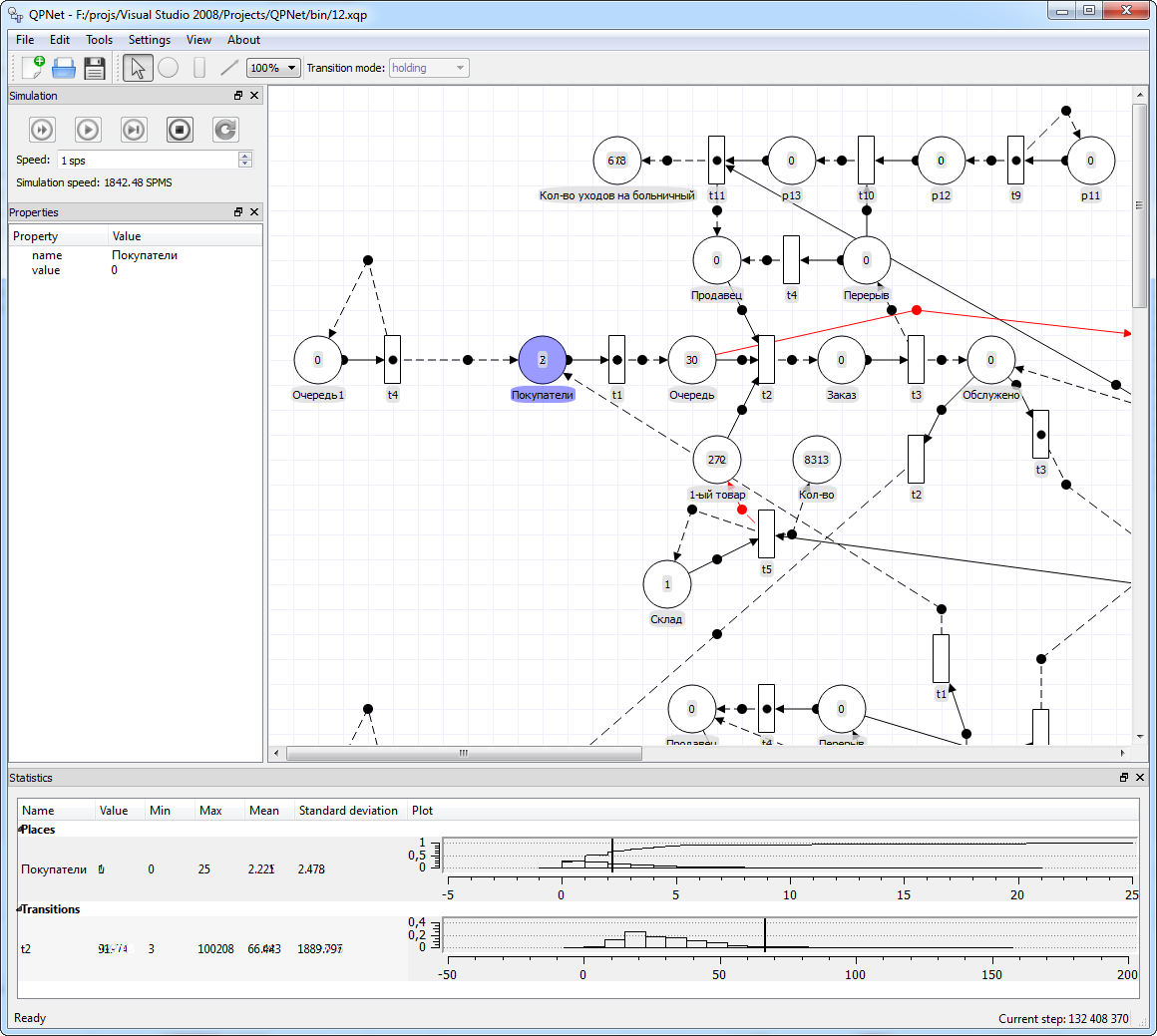The width and height of the screenshot is (1157, 1036).
Task: Select the rectangle Transition tool
Action: 199,68
